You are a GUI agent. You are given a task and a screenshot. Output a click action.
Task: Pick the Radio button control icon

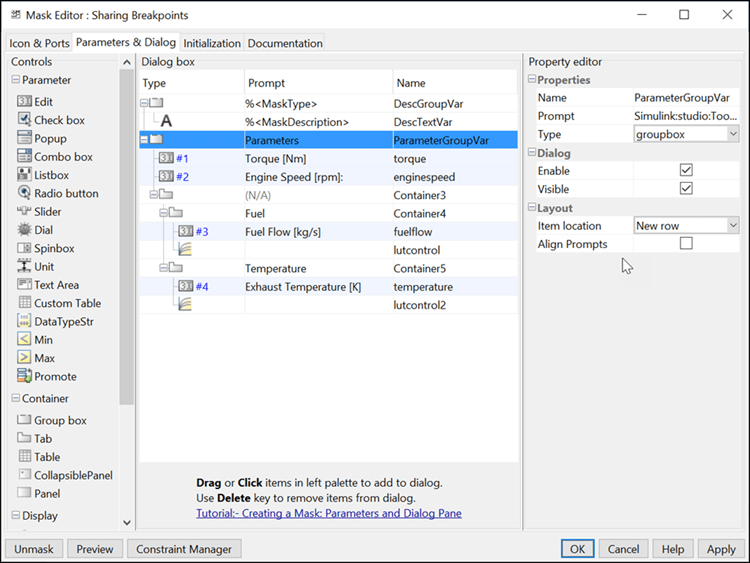click(x=24, y=193)
